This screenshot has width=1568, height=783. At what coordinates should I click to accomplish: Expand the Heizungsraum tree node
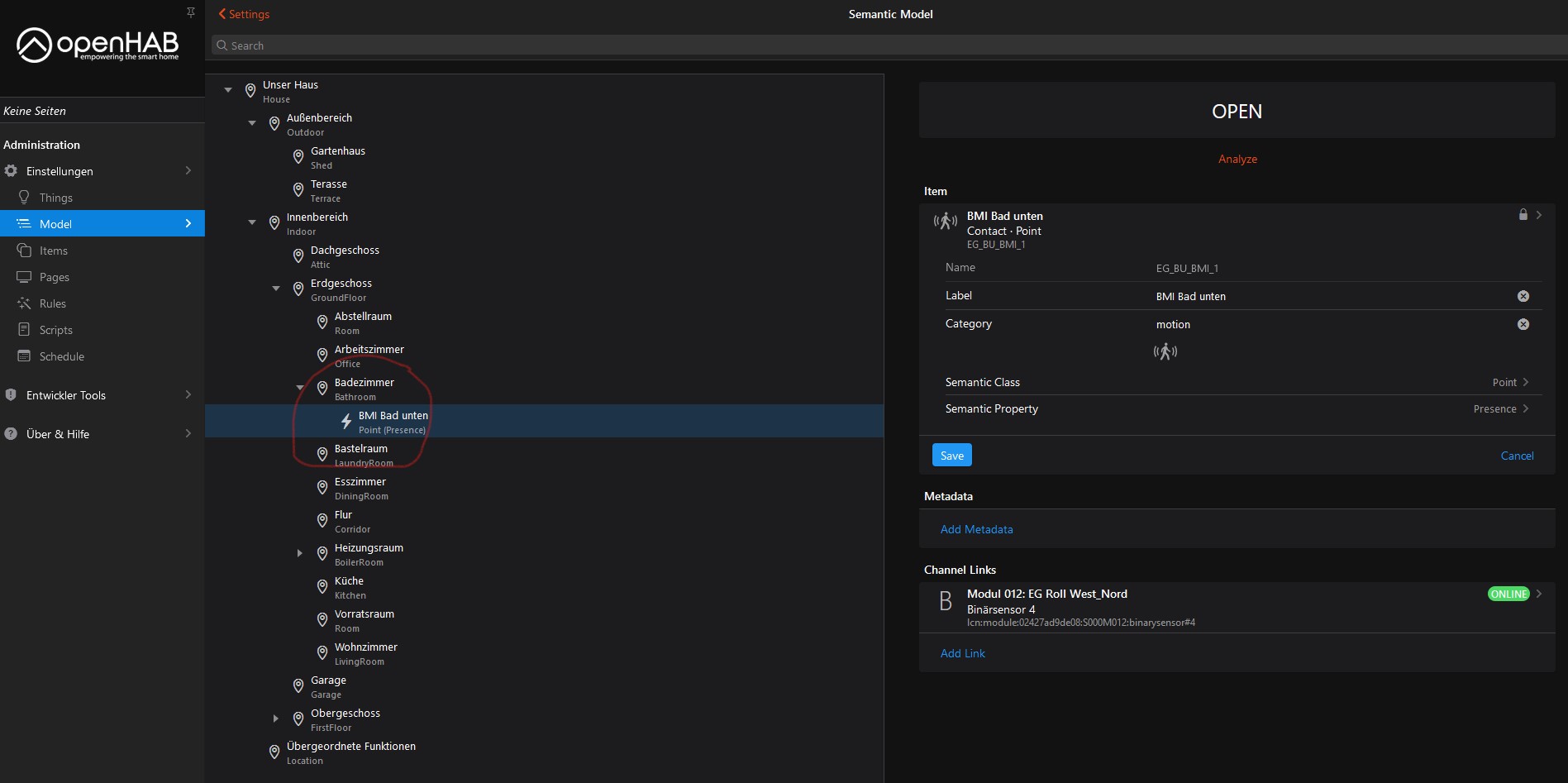(x=300, y=553)
